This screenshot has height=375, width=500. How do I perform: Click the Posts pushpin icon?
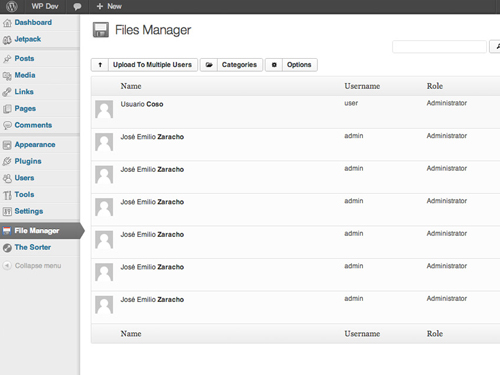7,59
